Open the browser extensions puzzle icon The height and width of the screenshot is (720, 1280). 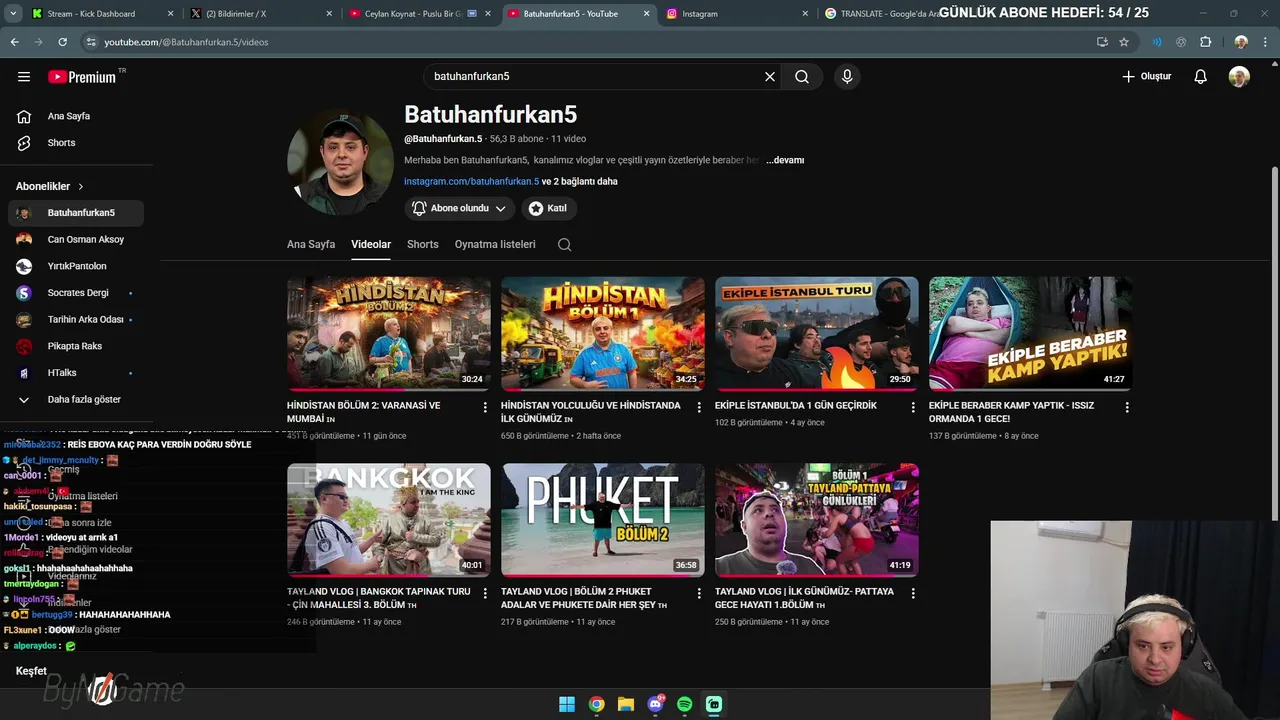click(1205, 42)
